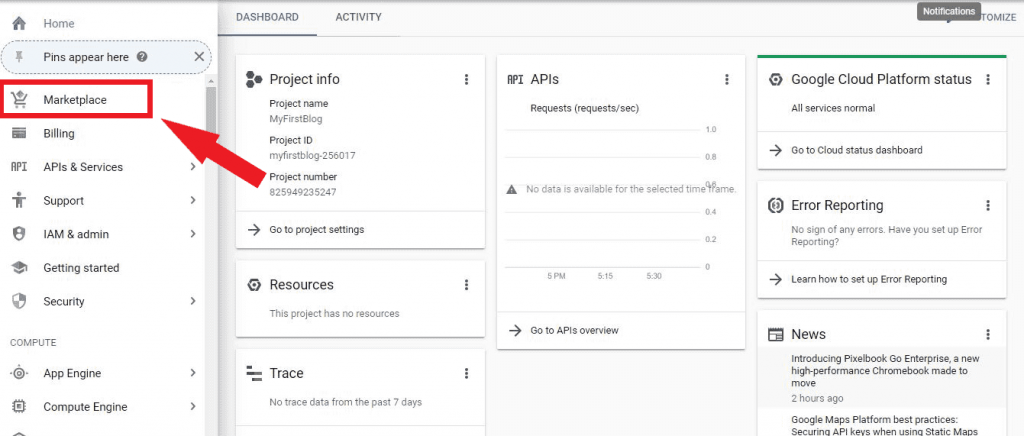Click the Trace bars icon
Viewport: 1024px width, 436px height.
click(x=253, y=373)
